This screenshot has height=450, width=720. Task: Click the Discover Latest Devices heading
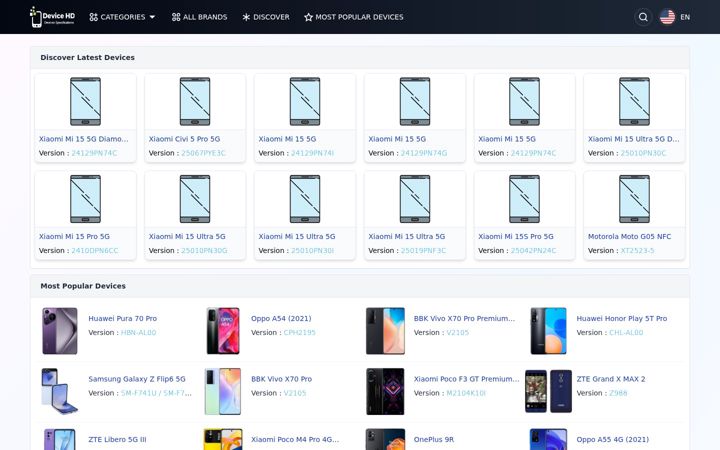87,57
